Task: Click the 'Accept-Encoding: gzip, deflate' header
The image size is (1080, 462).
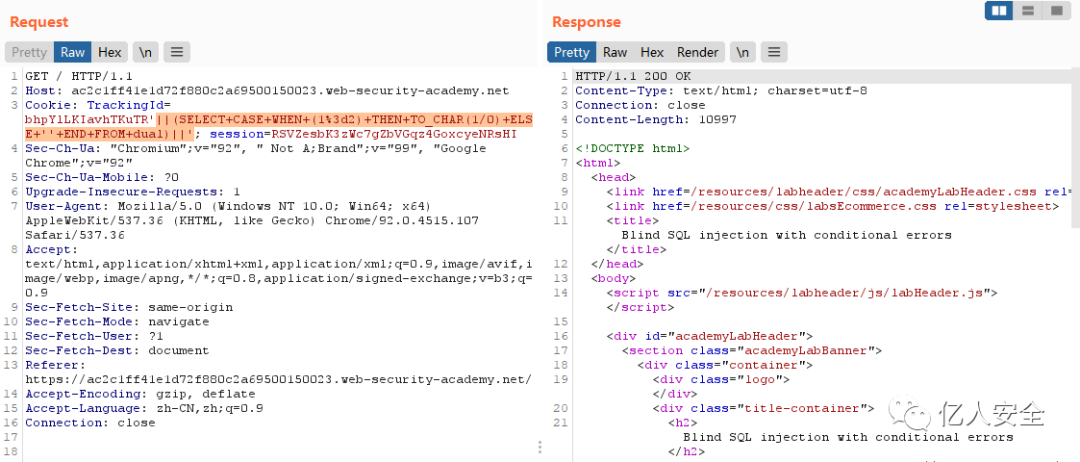Action: click(x=140, y=394)
